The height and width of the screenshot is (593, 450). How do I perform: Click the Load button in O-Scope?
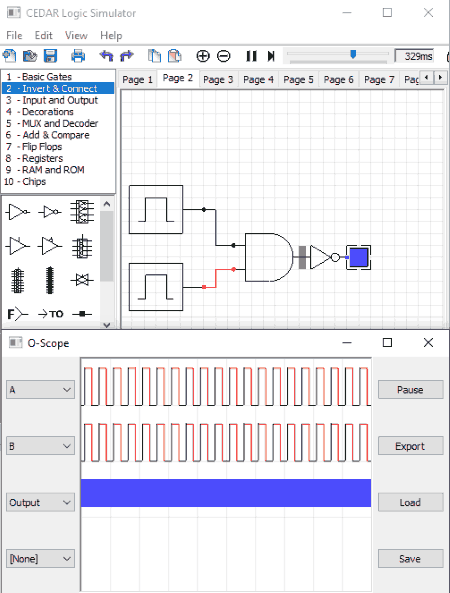411,502
